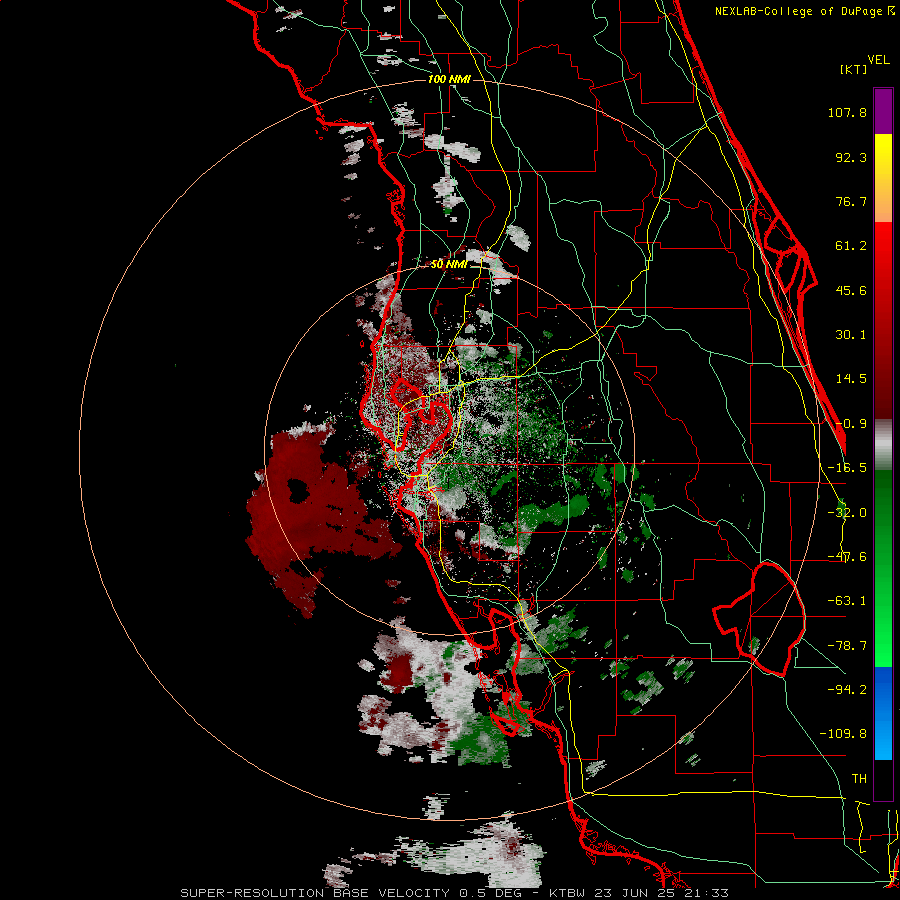Click the [KT] units label

tap(854, 69)
